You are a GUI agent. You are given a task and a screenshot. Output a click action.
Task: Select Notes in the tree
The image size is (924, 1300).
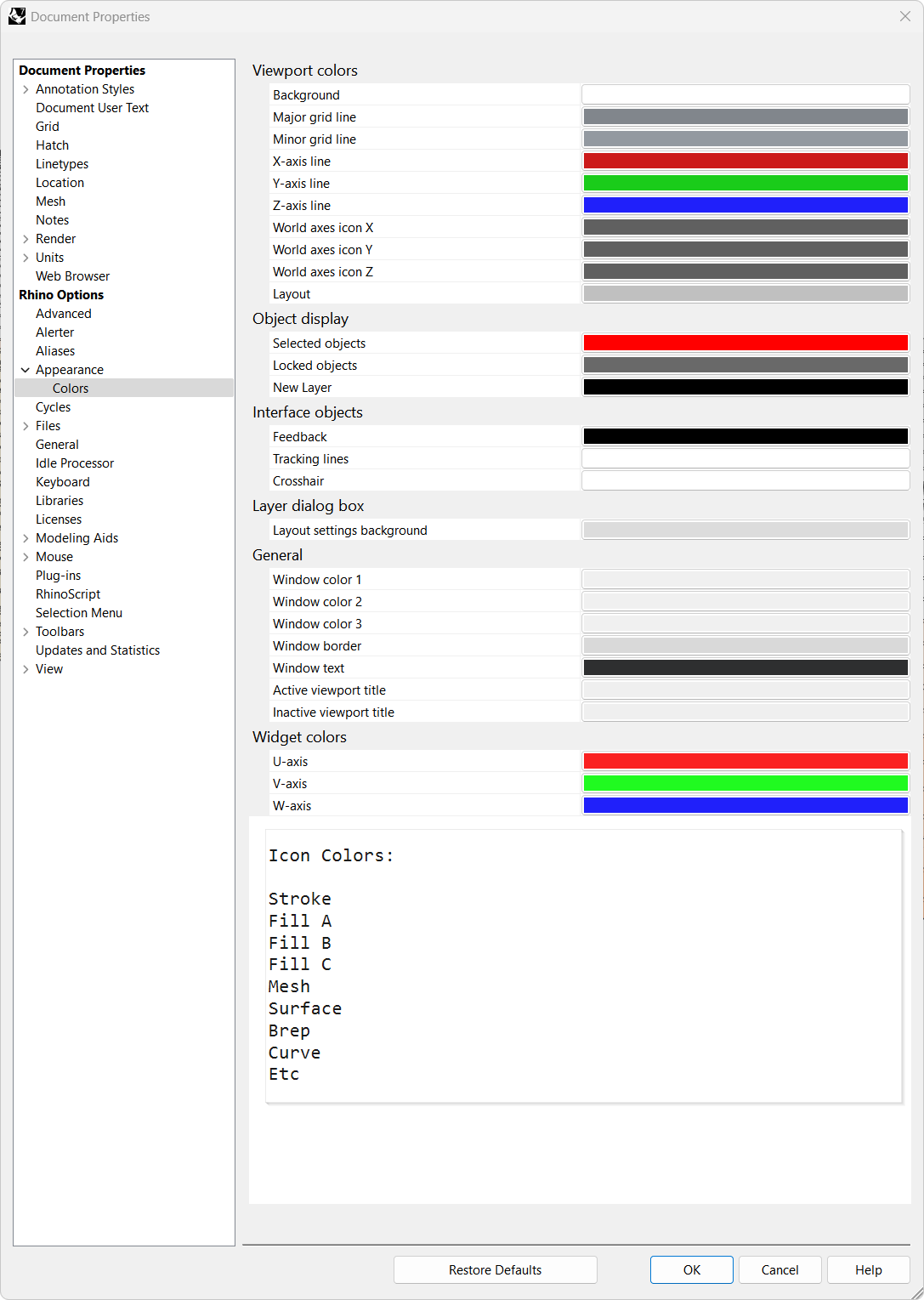pyautogui.click(x=52, y=220)
